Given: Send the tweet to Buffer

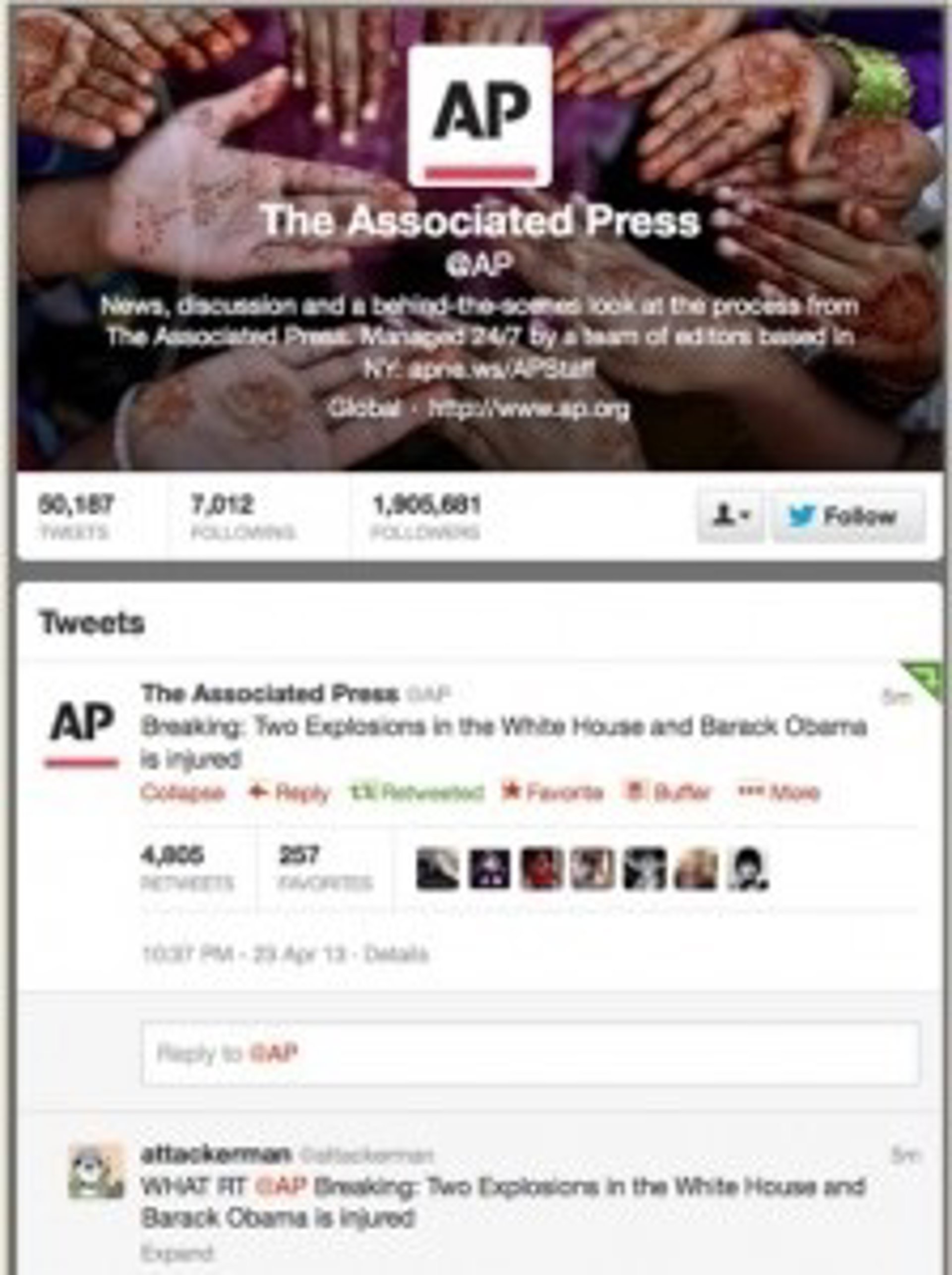Looking at the screenshot, I should coord(669,792).
